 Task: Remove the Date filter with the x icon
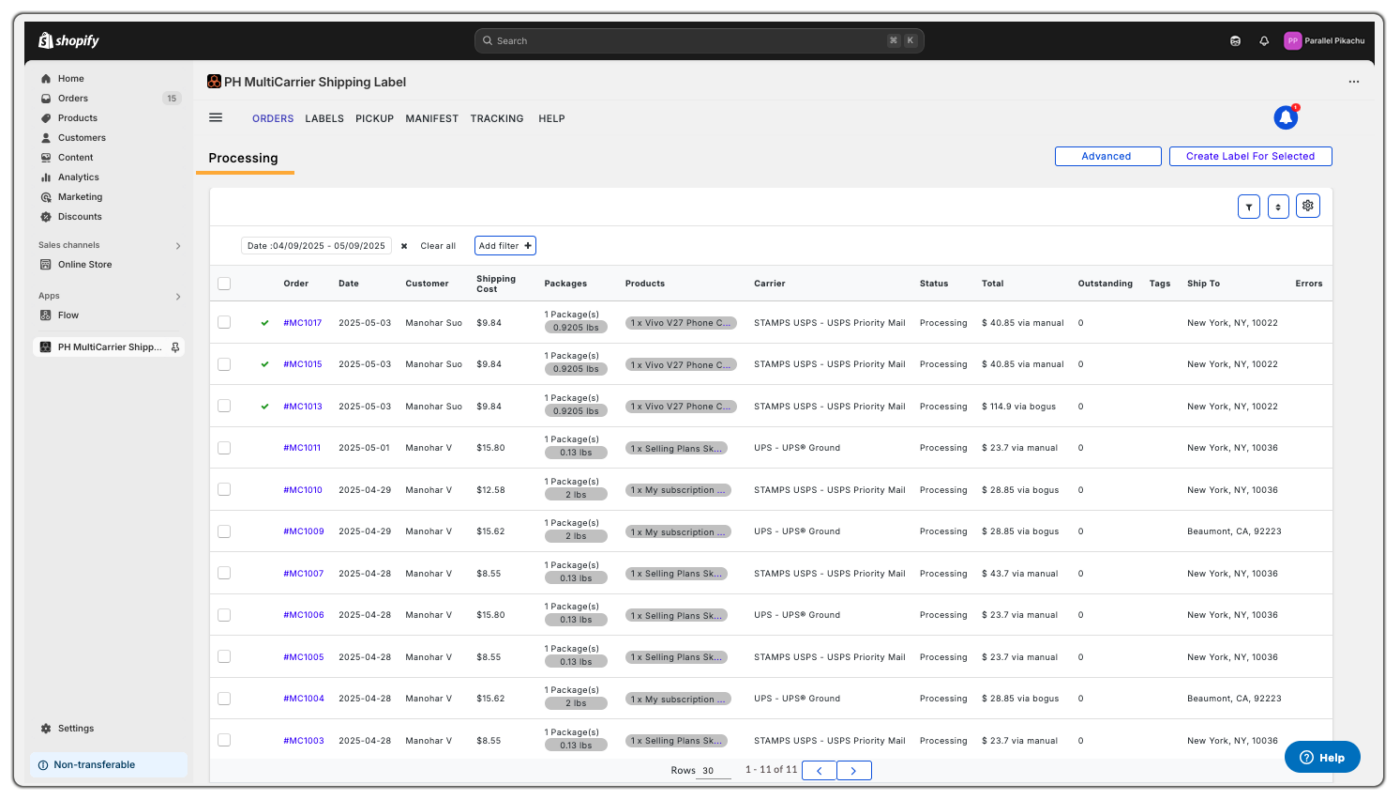pos(404,246)
